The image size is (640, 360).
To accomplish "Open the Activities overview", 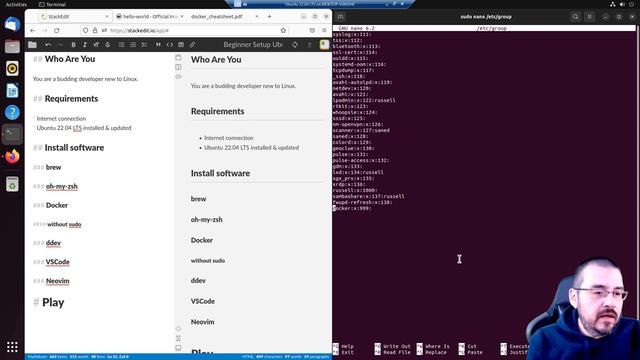I will point(16,4).
